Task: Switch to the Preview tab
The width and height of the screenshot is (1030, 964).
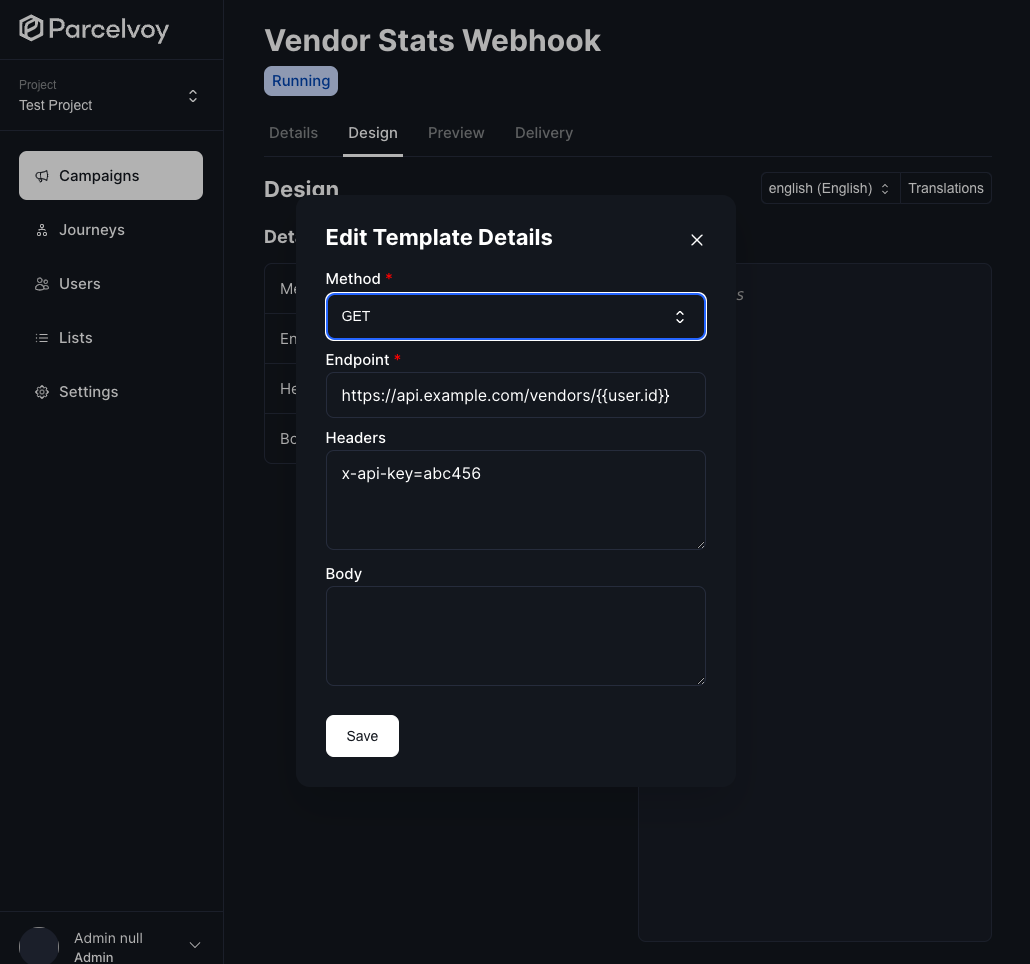Action: coord(456,133)
